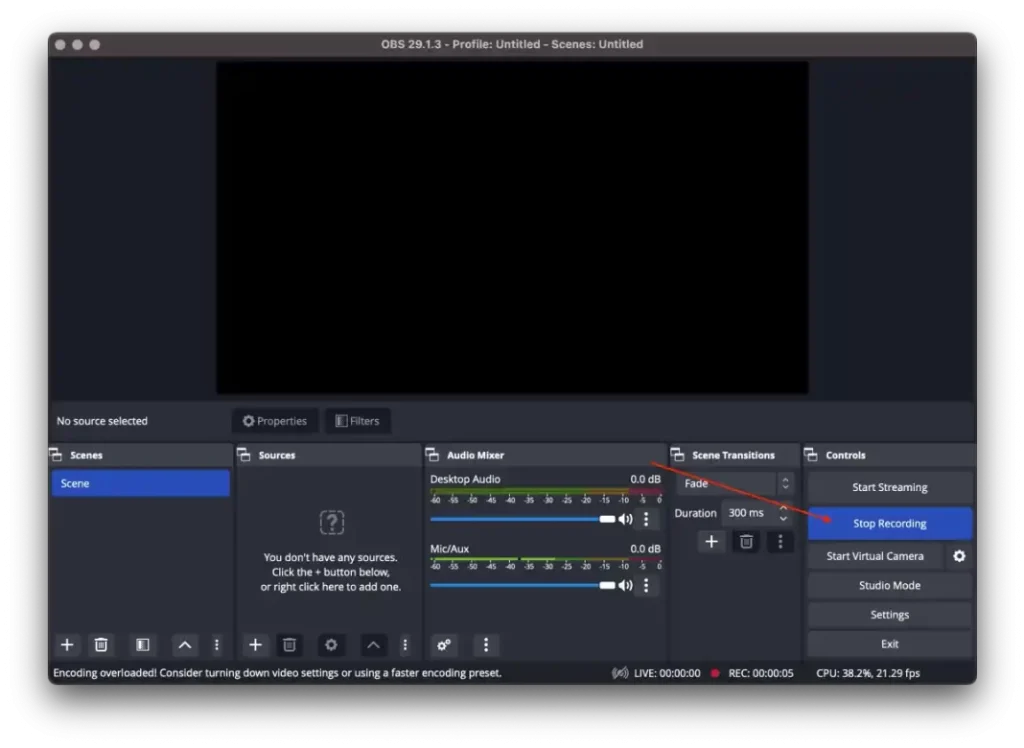Open source properties gear in Sources panel
This screenshot has height=748, width=1024.
click(x=331, y=645)
